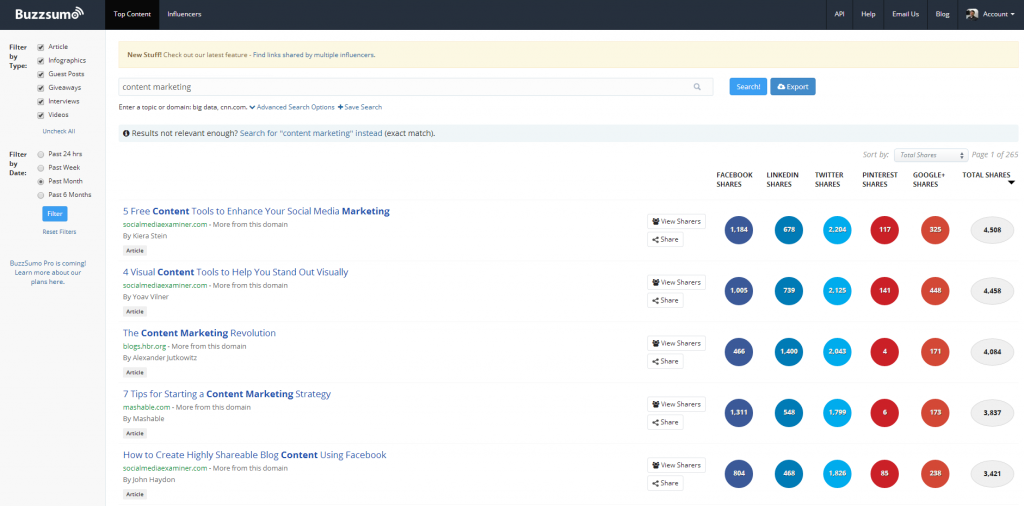Uncheck the Giveaways filter

pyautogui.click(x=41, y=88)
